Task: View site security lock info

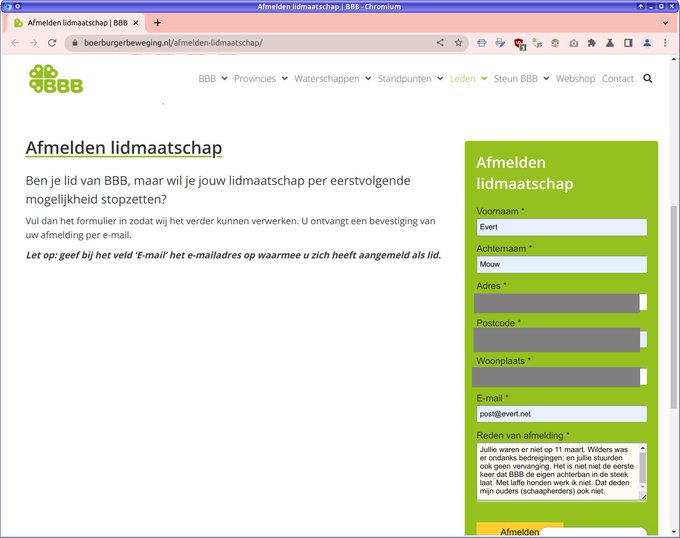Action: click(75, 43)
